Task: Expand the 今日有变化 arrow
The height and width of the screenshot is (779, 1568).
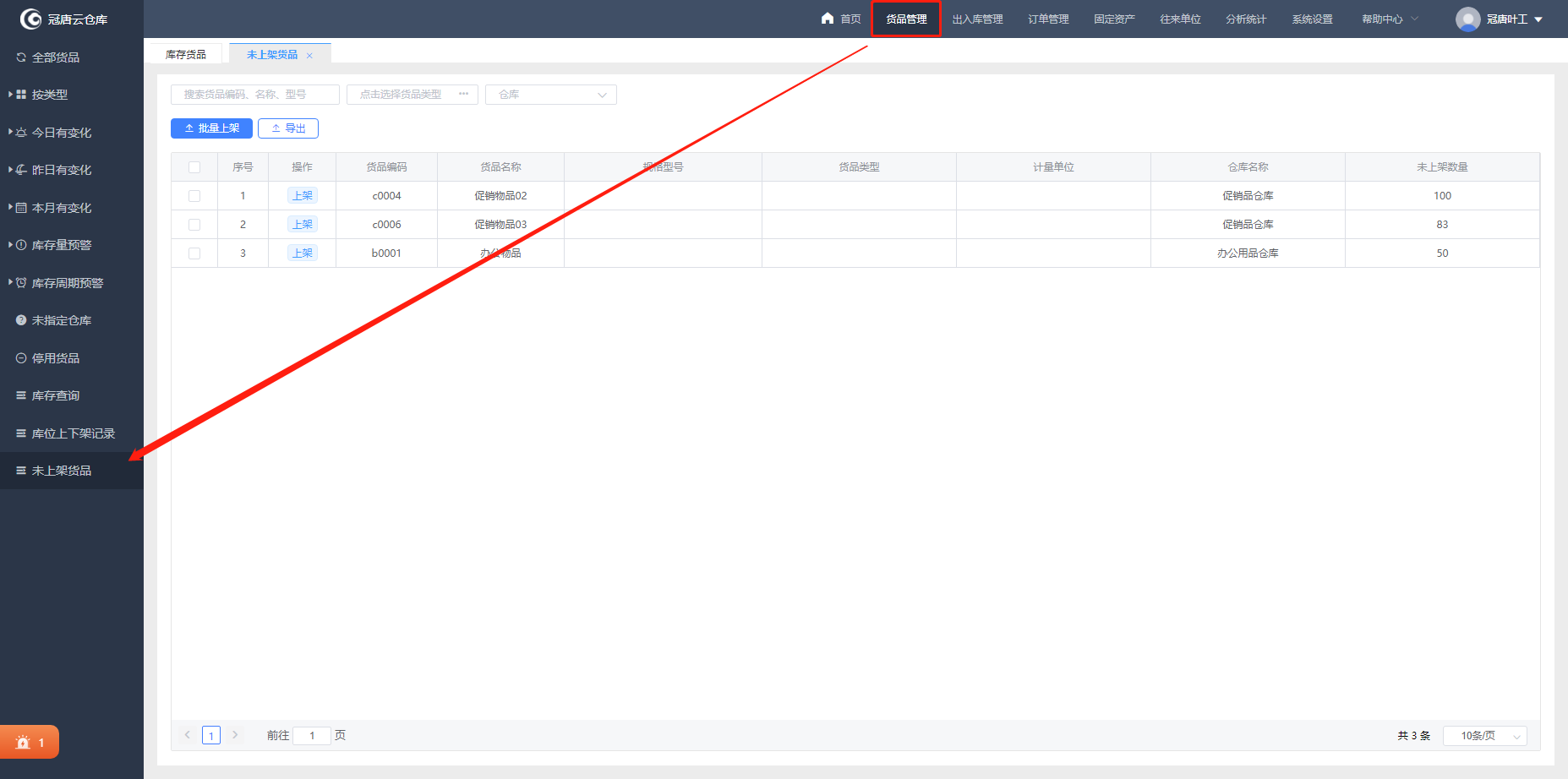Action: coord(10,132)
